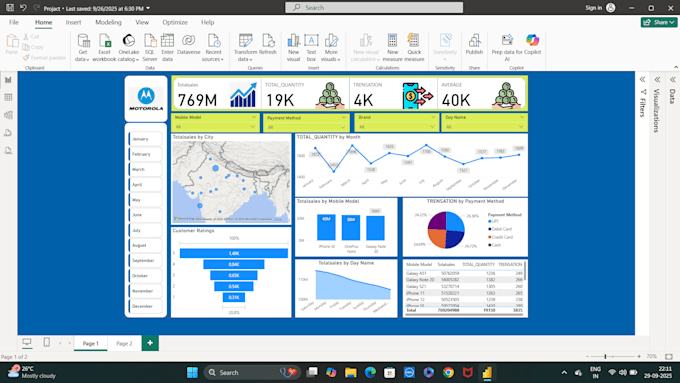Open OneLake catalog
Image resolution: width=680 pixels, height=383 pixels.
pyautogui.click(x=128, y=48)
